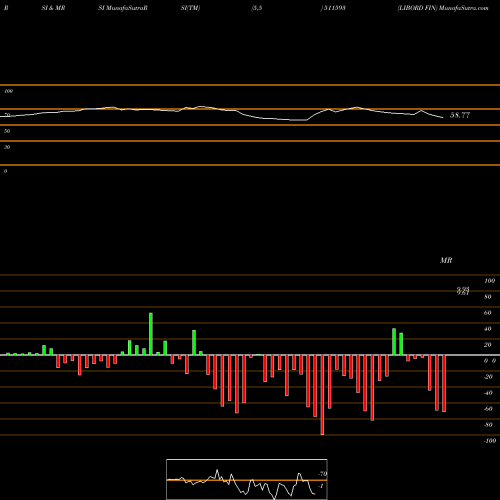Click the -70 label in the mini chart
The image size is (500, 500).
[x=323, y=474]
